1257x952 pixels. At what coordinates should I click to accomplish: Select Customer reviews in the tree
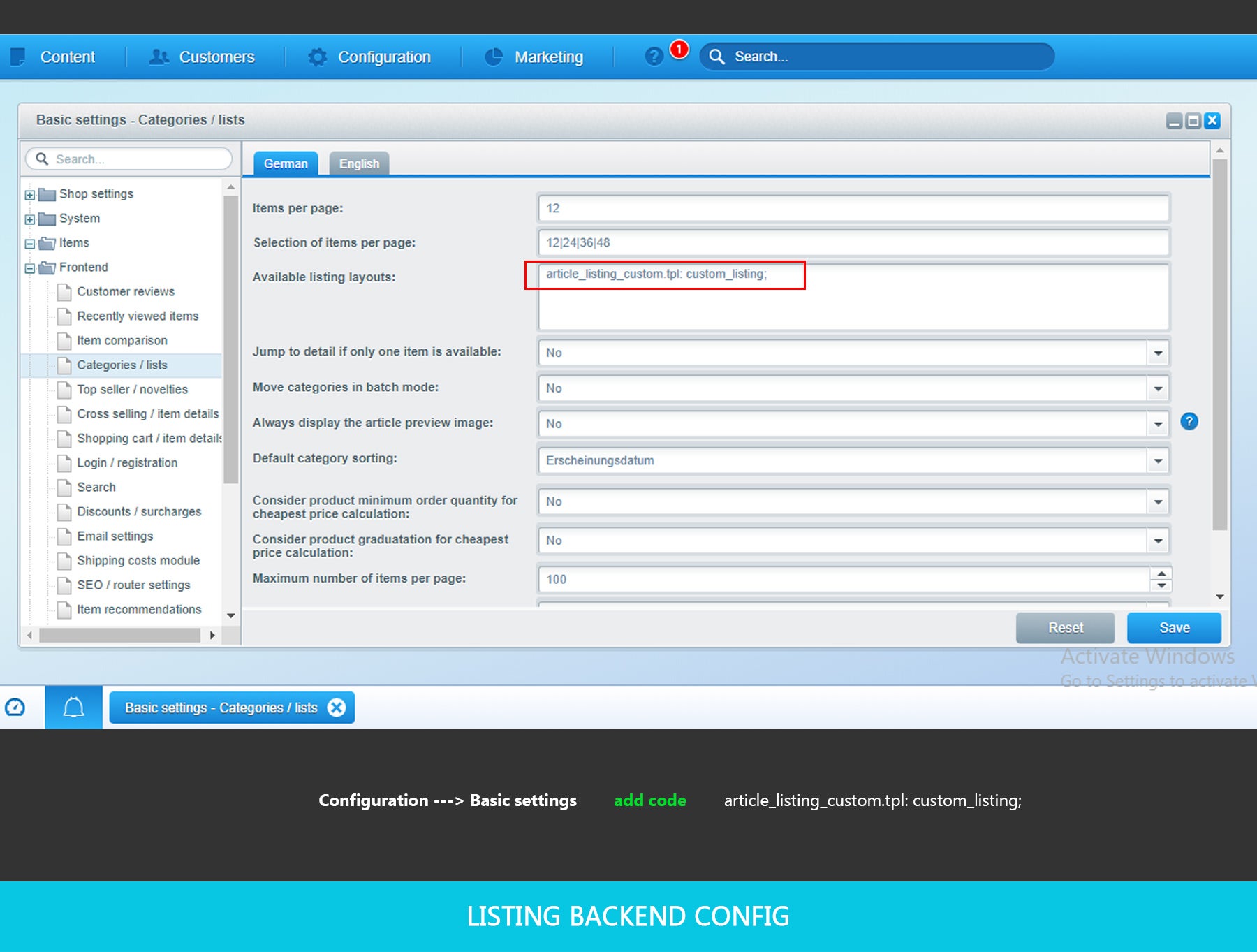pos(126,292)
